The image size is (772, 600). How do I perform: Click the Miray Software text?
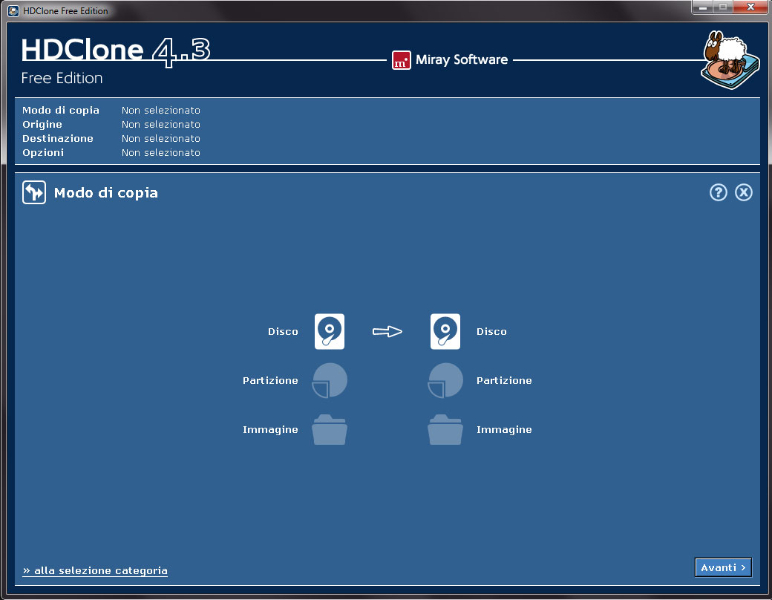coord(461,60)
